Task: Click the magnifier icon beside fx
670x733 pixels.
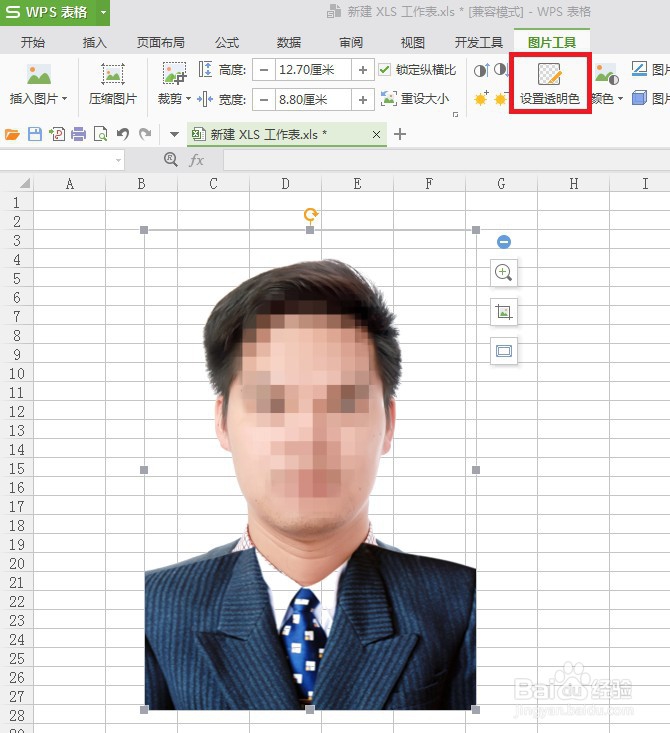Action: coord(171,160)
